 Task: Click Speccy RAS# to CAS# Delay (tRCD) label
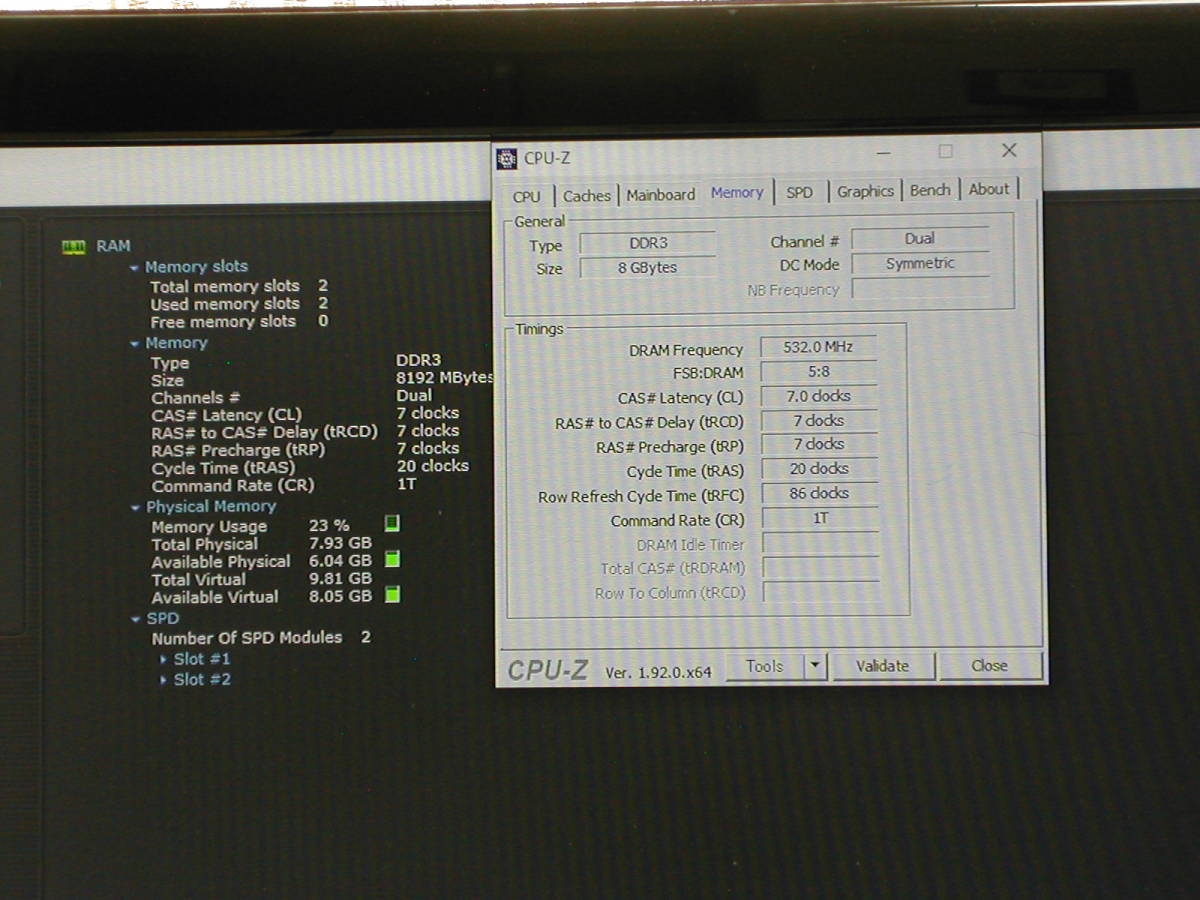coord(265,432)
